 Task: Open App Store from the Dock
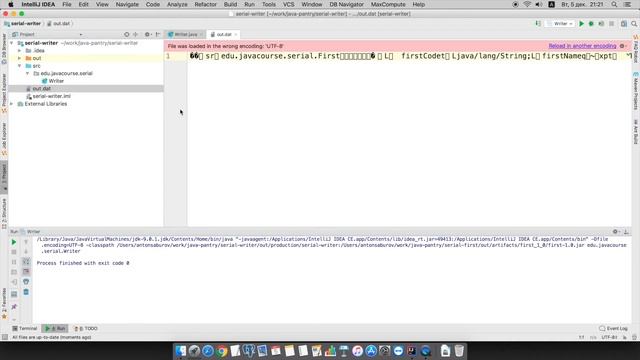click(371, 351)
